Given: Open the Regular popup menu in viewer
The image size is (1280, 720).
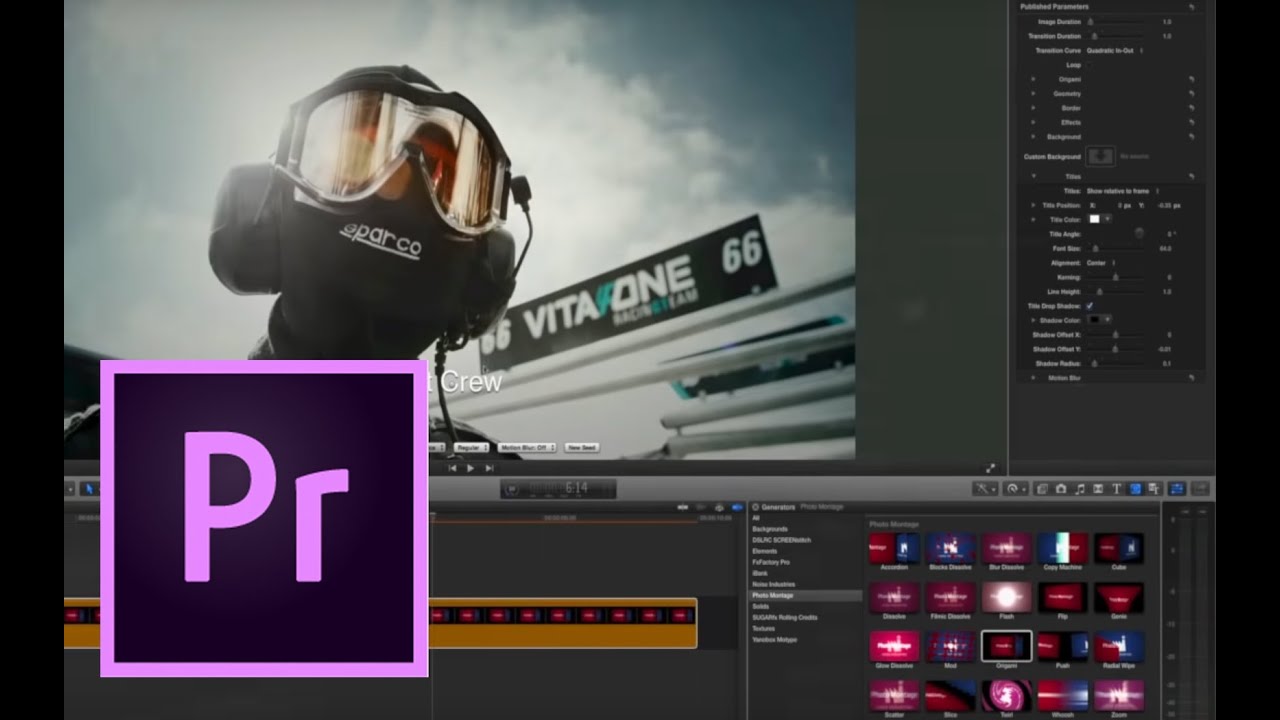Looking at the screenshot, I should (471, 448).
